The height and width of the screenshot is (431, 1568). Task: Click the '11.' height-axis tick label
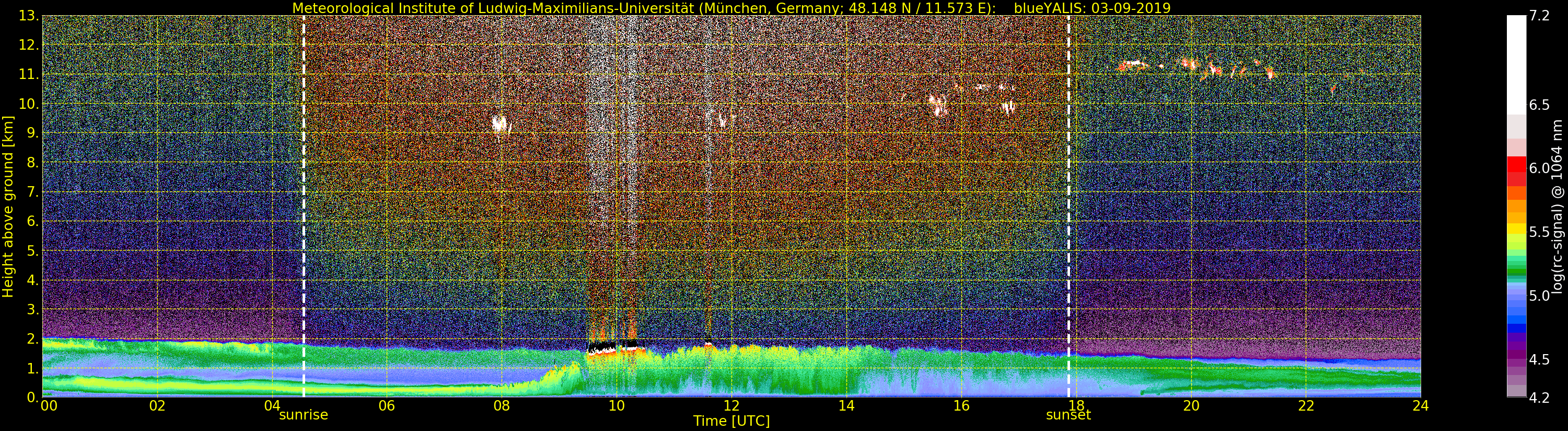[29, 74]
